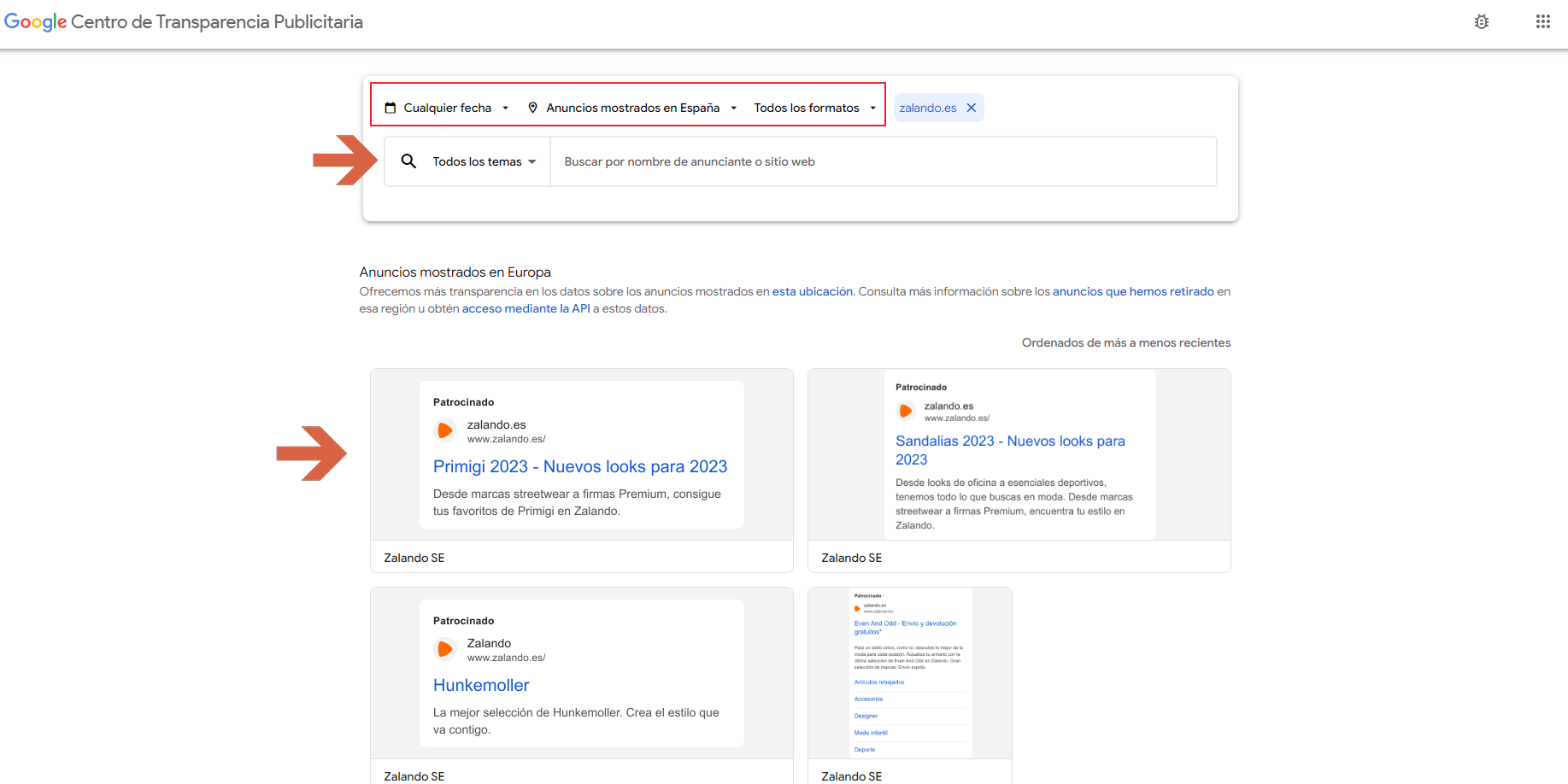The image size is (1568, 784).
Task: Click the bug report icon in the header
Action: click(1482, 22)
